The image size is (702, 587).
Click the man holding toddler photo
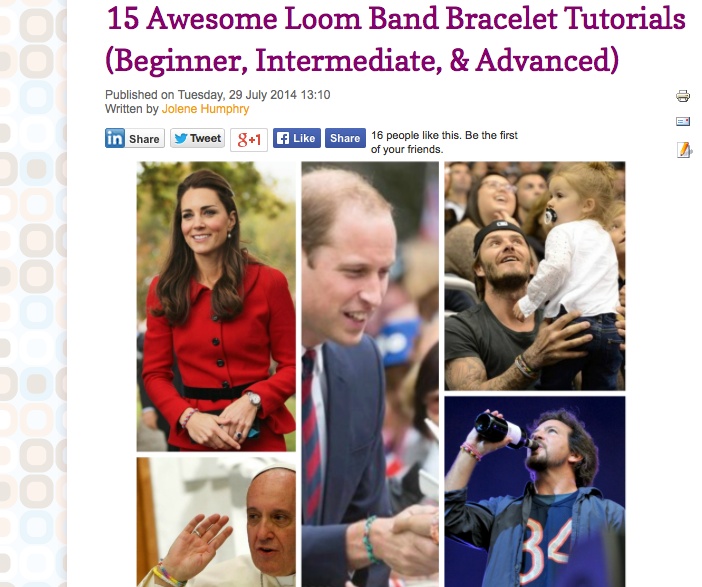tap(535, 276)
